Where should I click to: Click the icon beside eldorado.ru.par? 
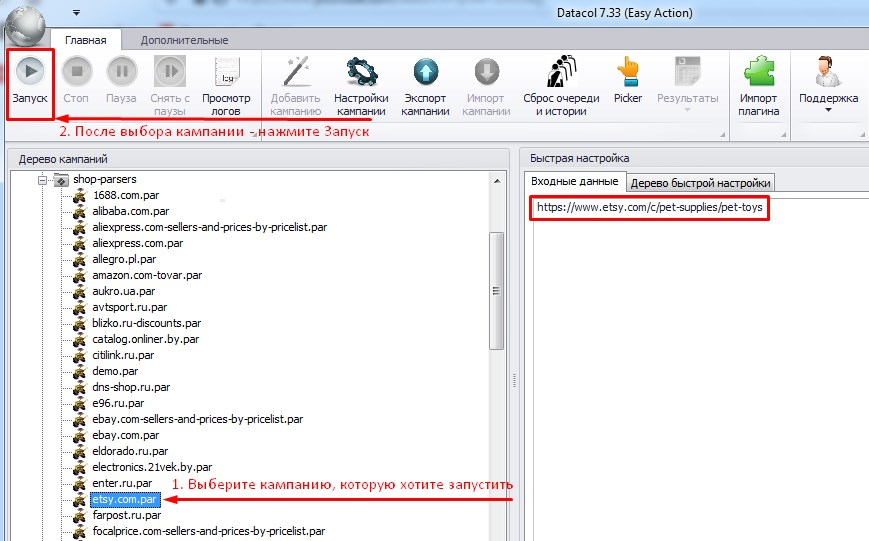point(80,452)
